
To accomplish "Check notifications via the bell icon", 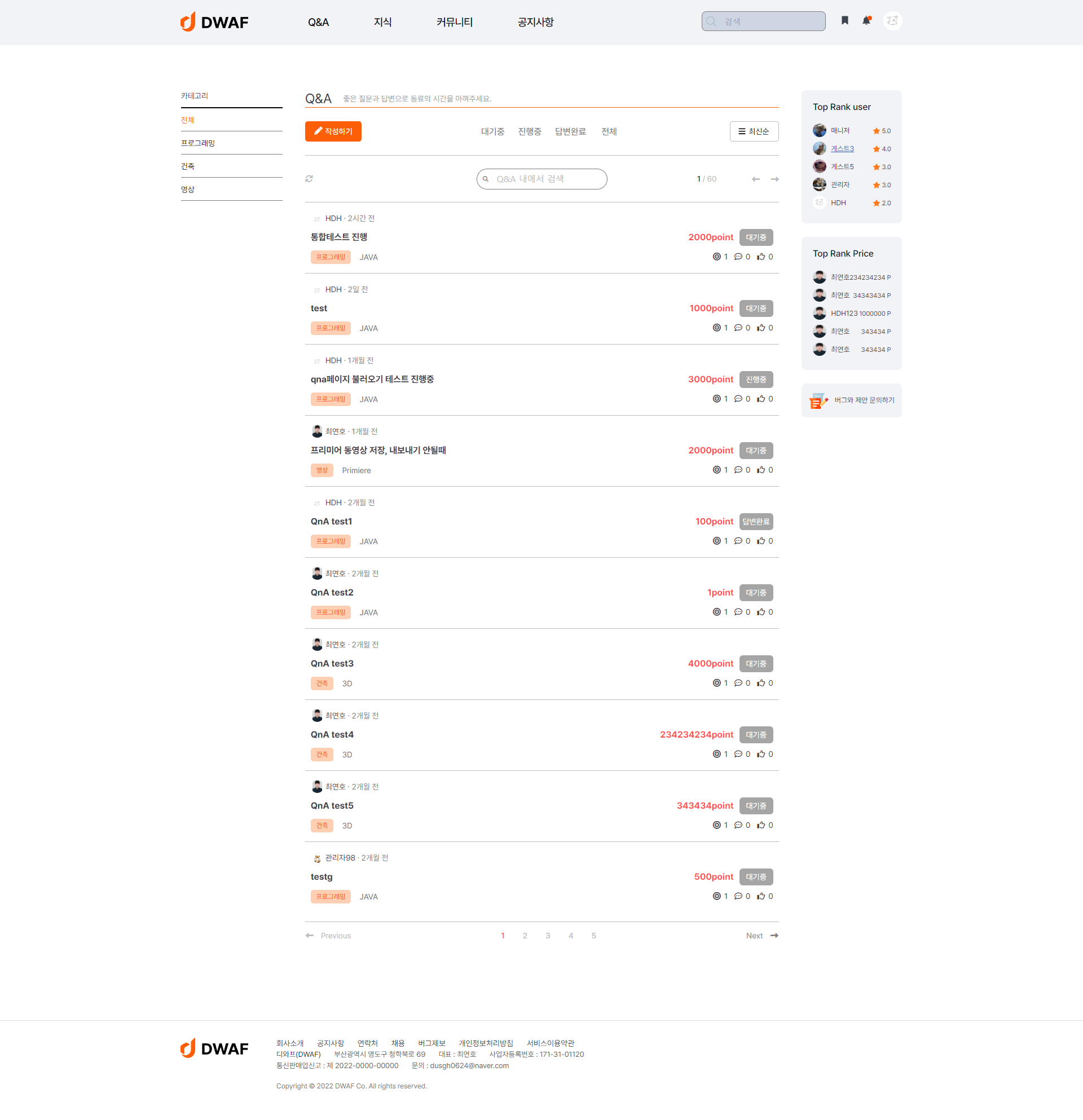I will pos(866,20).
